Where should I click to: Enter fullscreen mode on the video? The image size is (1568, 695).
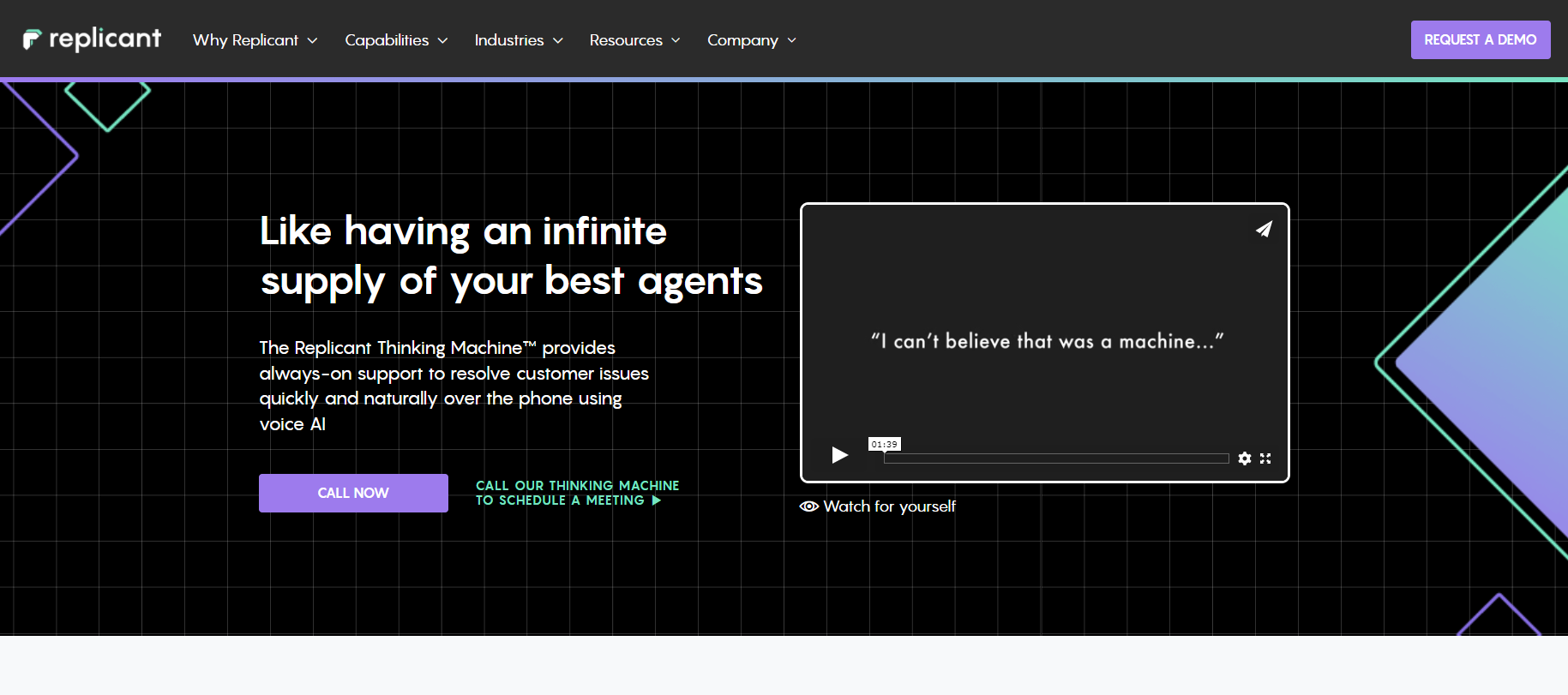(x=1265, y=458)
